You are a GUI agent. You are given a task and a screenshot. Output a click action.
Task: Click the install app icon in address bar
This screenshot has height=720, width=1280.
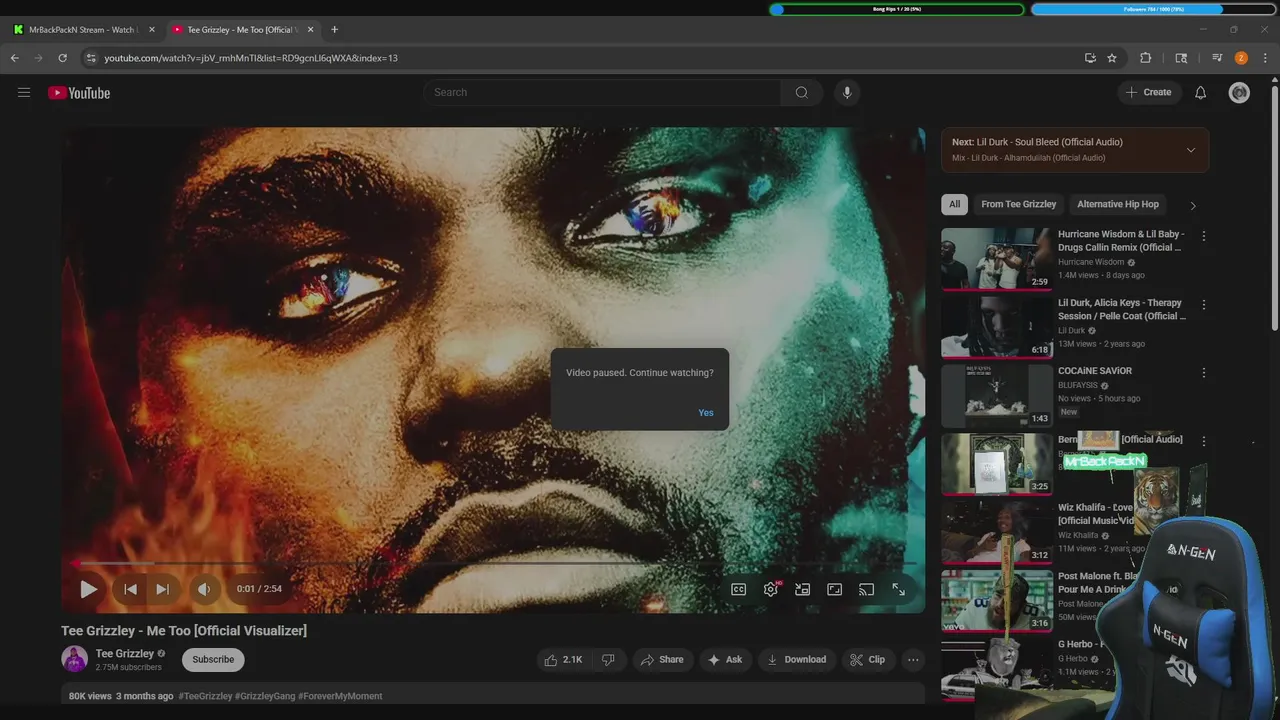click(x=1090, y=58)
